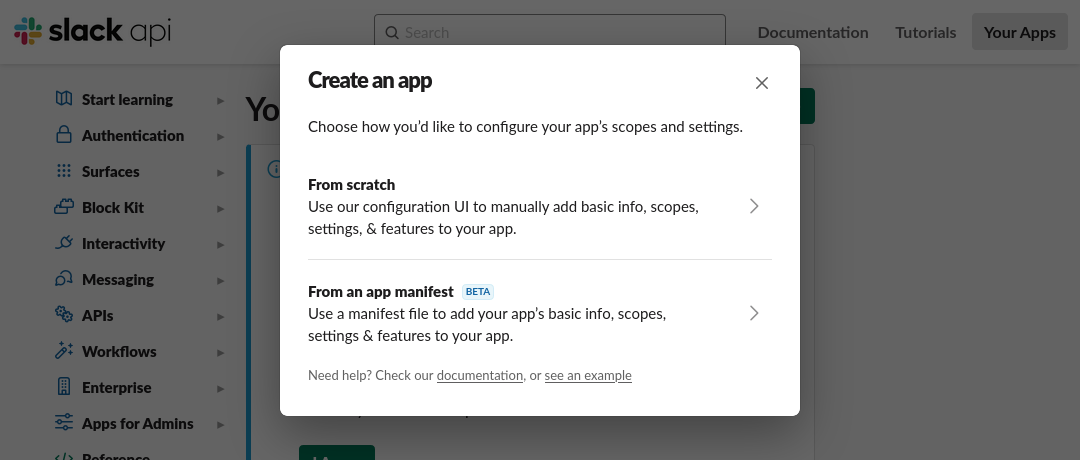This screenshot has height=460, width=1080.
Task: Expand the Workflows section arrow
Action: tap(220, 352)
